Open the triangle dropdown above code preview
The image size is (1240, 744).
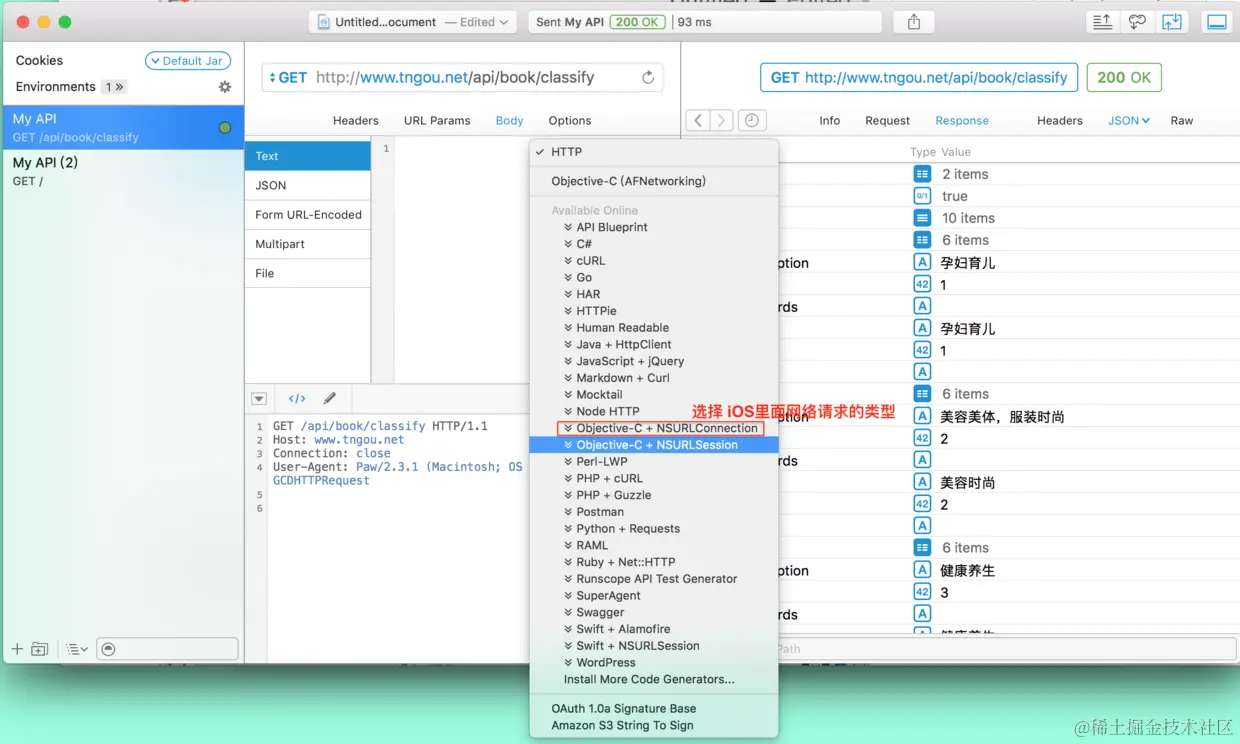(259, 399)
